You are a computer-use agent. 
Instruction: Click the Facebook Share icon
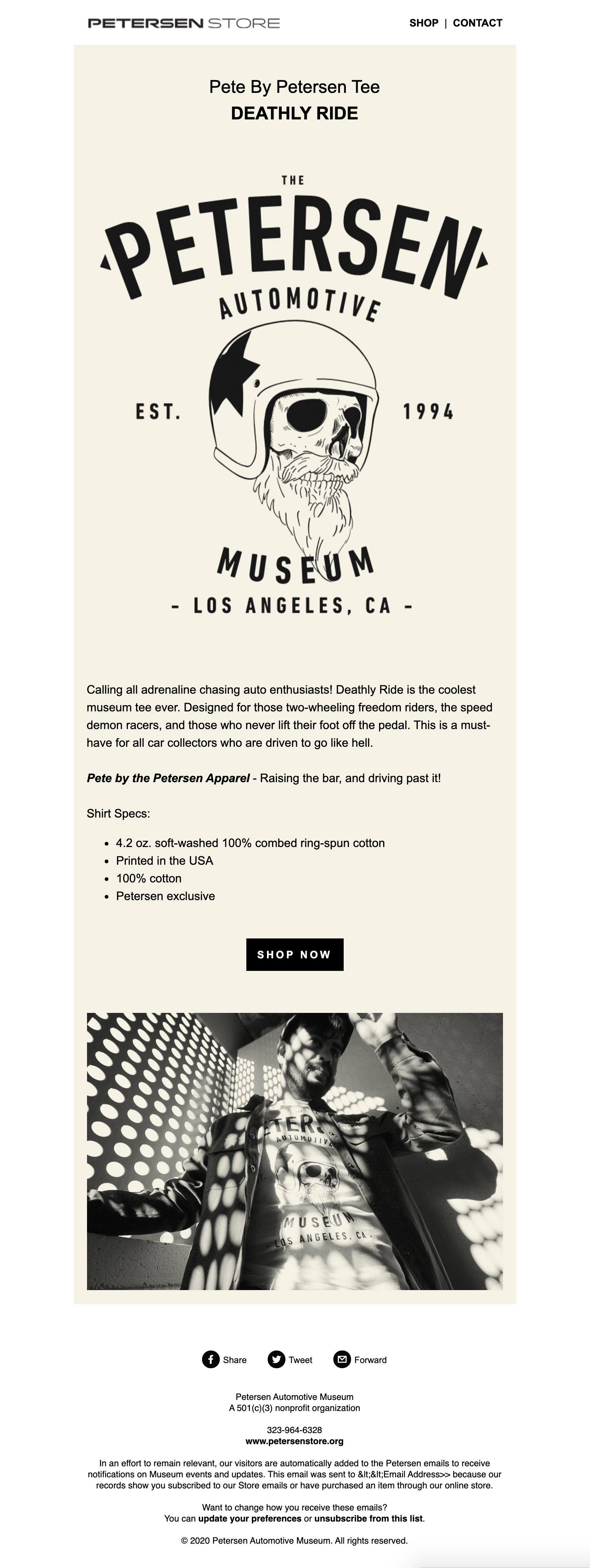pos(211,1360)
